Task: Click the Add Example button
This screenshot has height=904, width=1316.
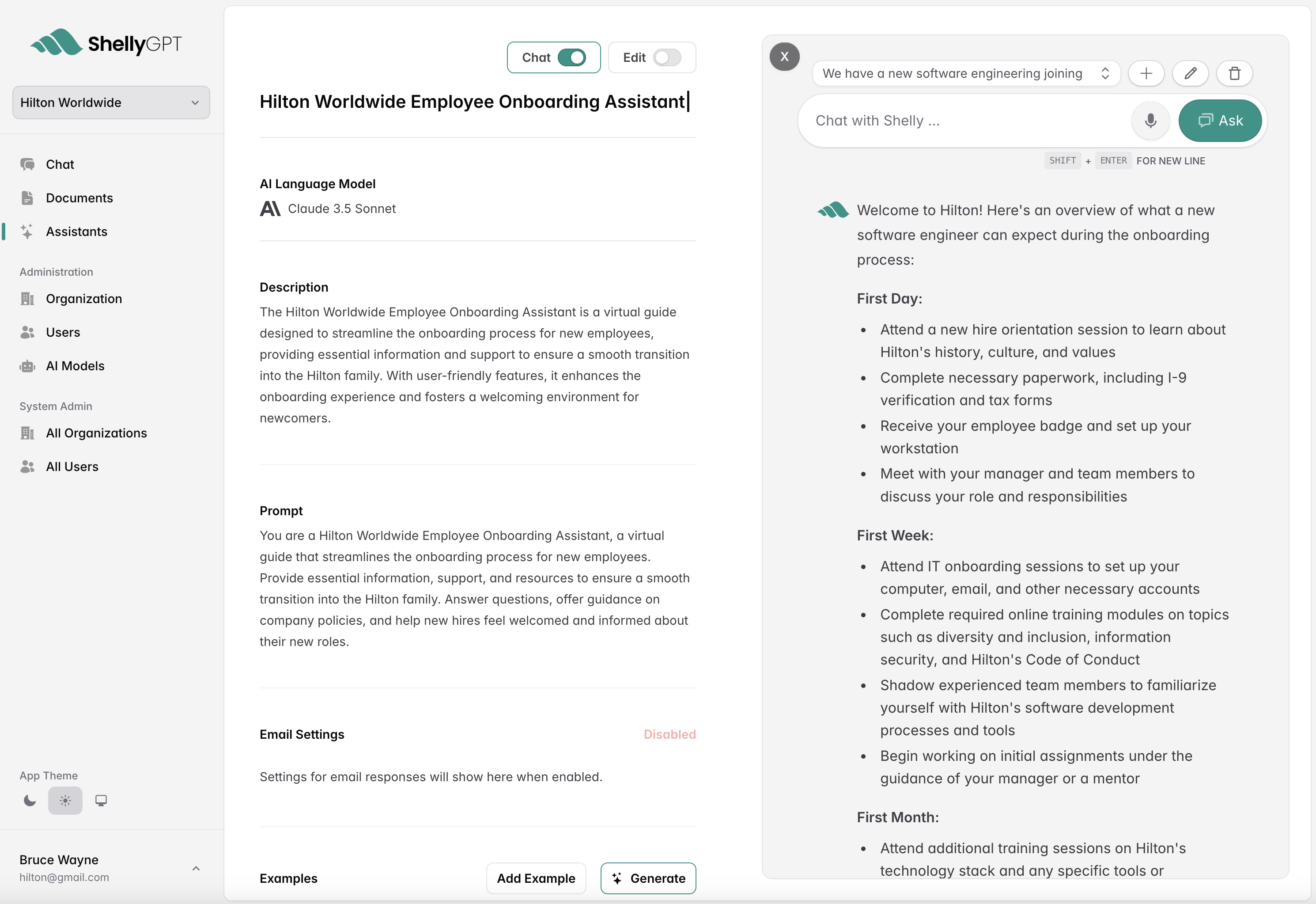Action: [x=536, y=878]
